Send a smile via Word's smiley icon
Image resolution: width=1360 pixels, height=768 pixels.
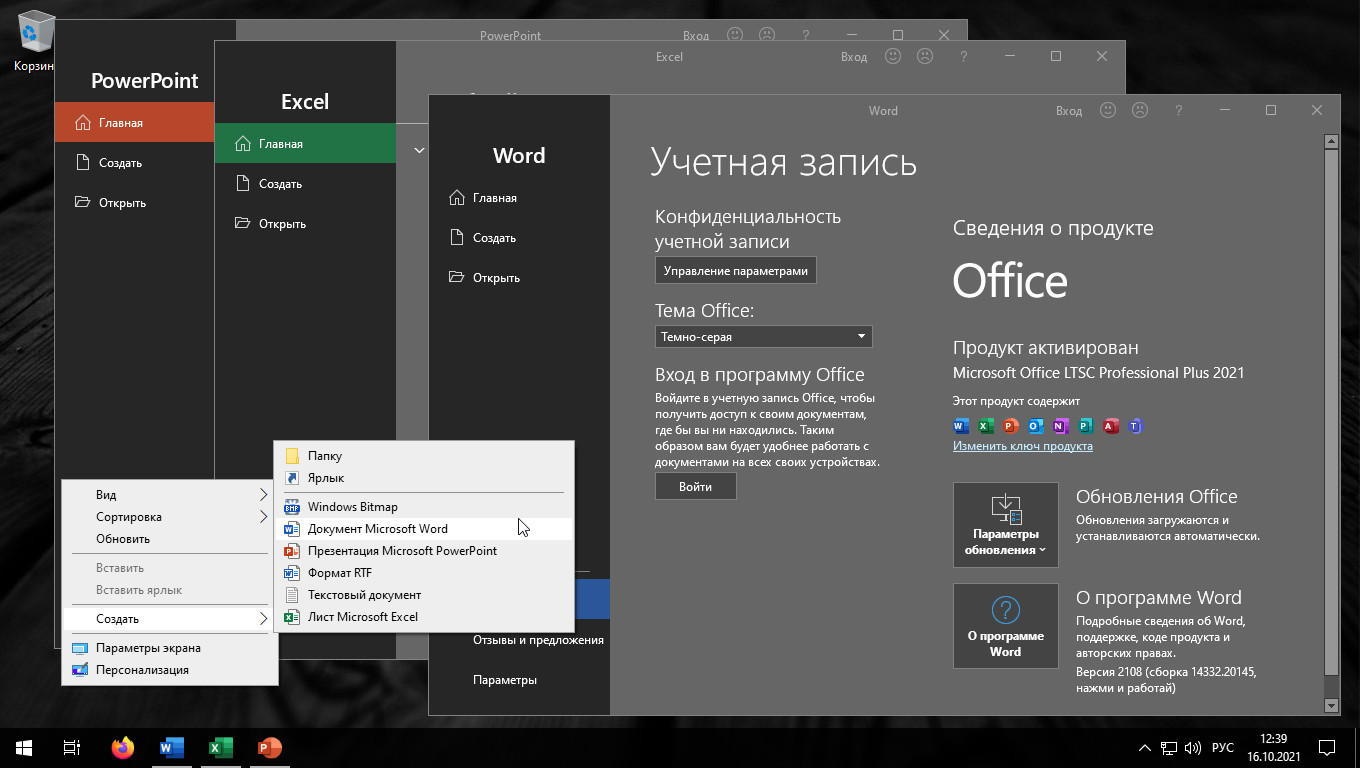[x=1108, y=110]
